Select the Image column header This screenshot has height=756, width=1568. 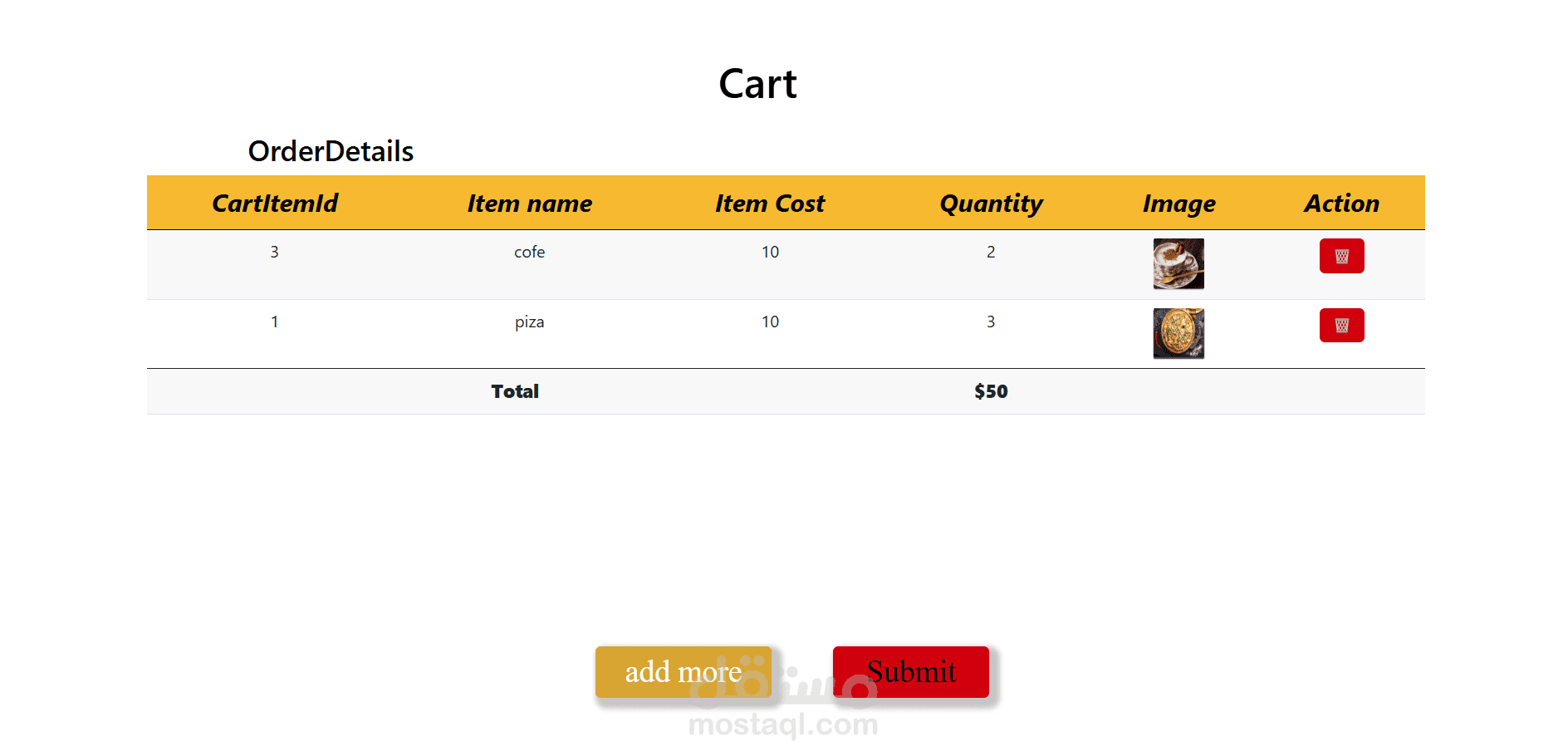click(x=1178, y=204)
